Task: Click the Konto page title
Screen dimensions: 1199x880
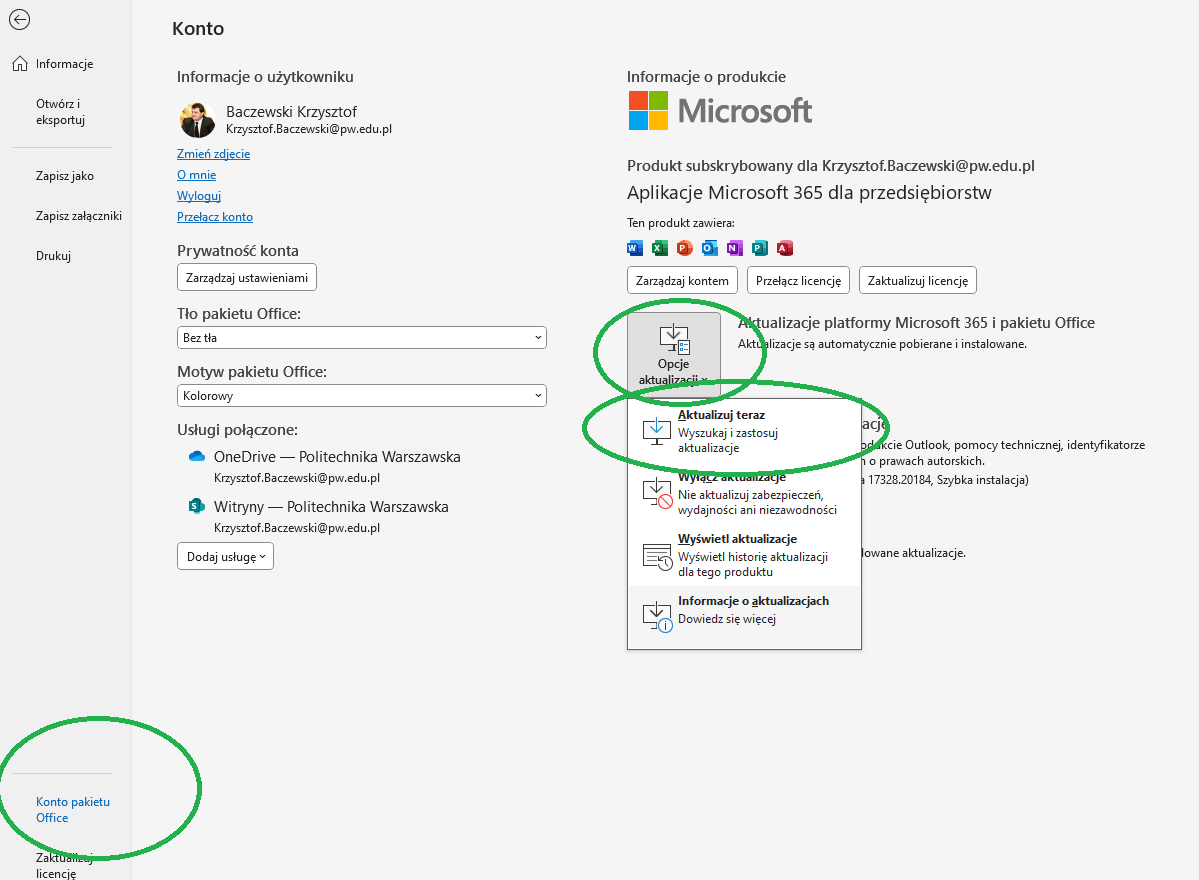Action: (198, 28)
